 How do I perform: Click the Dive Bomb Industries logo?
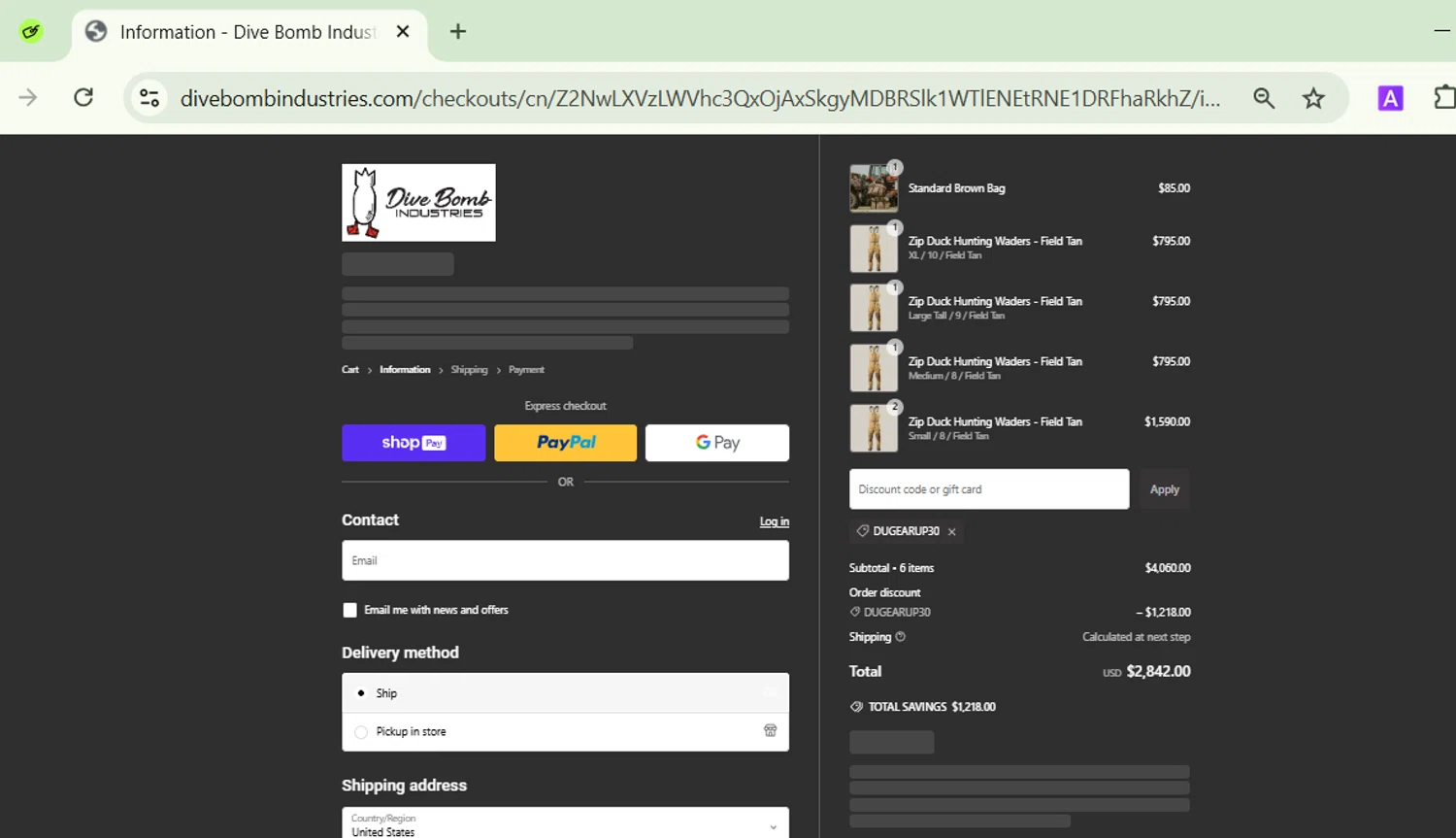point(418,202)
